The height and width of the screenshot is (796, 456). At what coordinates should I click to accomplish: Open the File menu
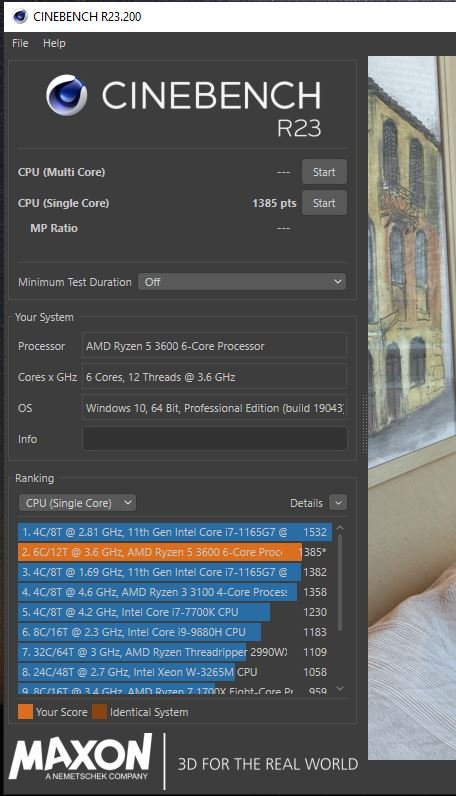[x=20, y=43]
